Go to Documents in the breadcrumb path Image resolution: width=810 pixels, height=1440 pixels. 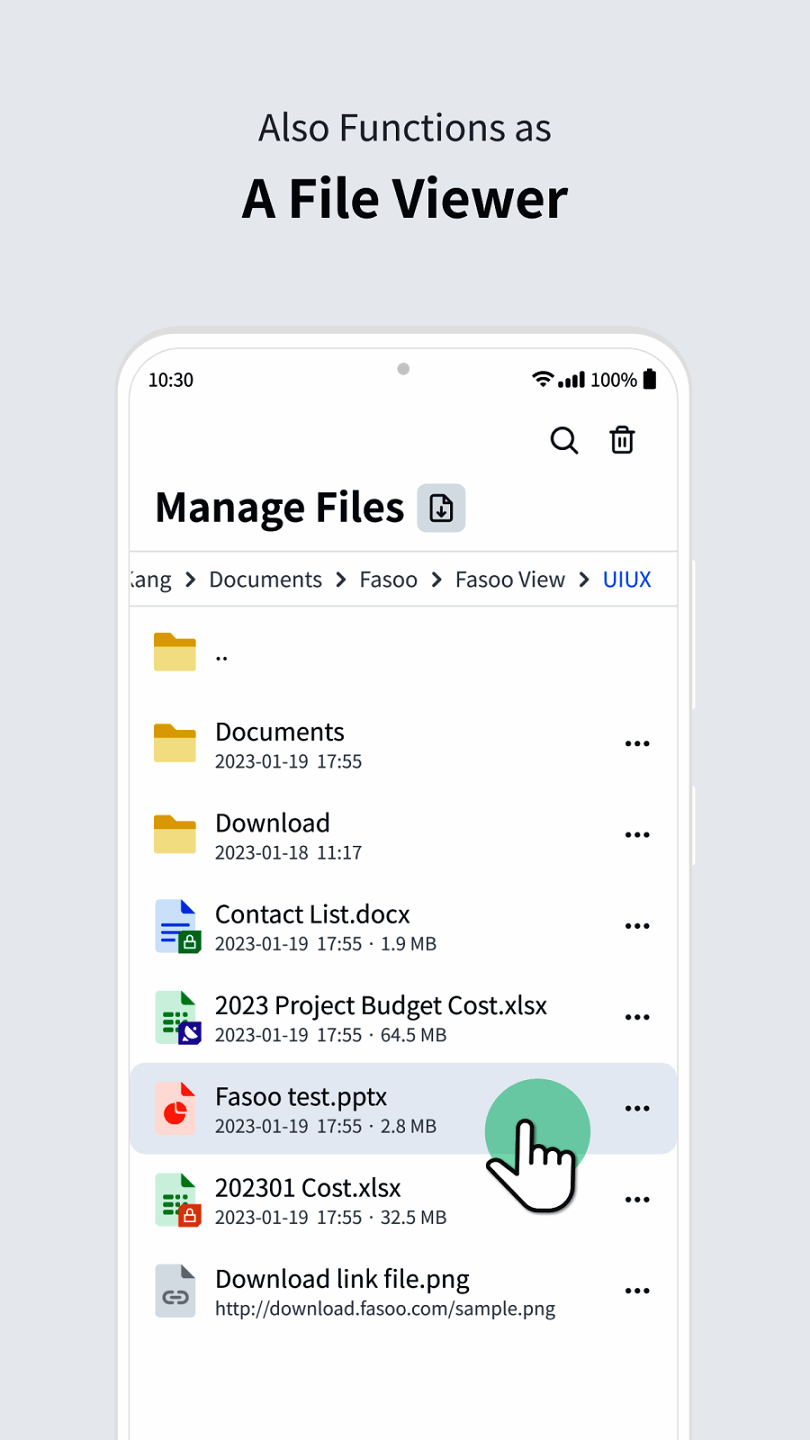[265, 580]
